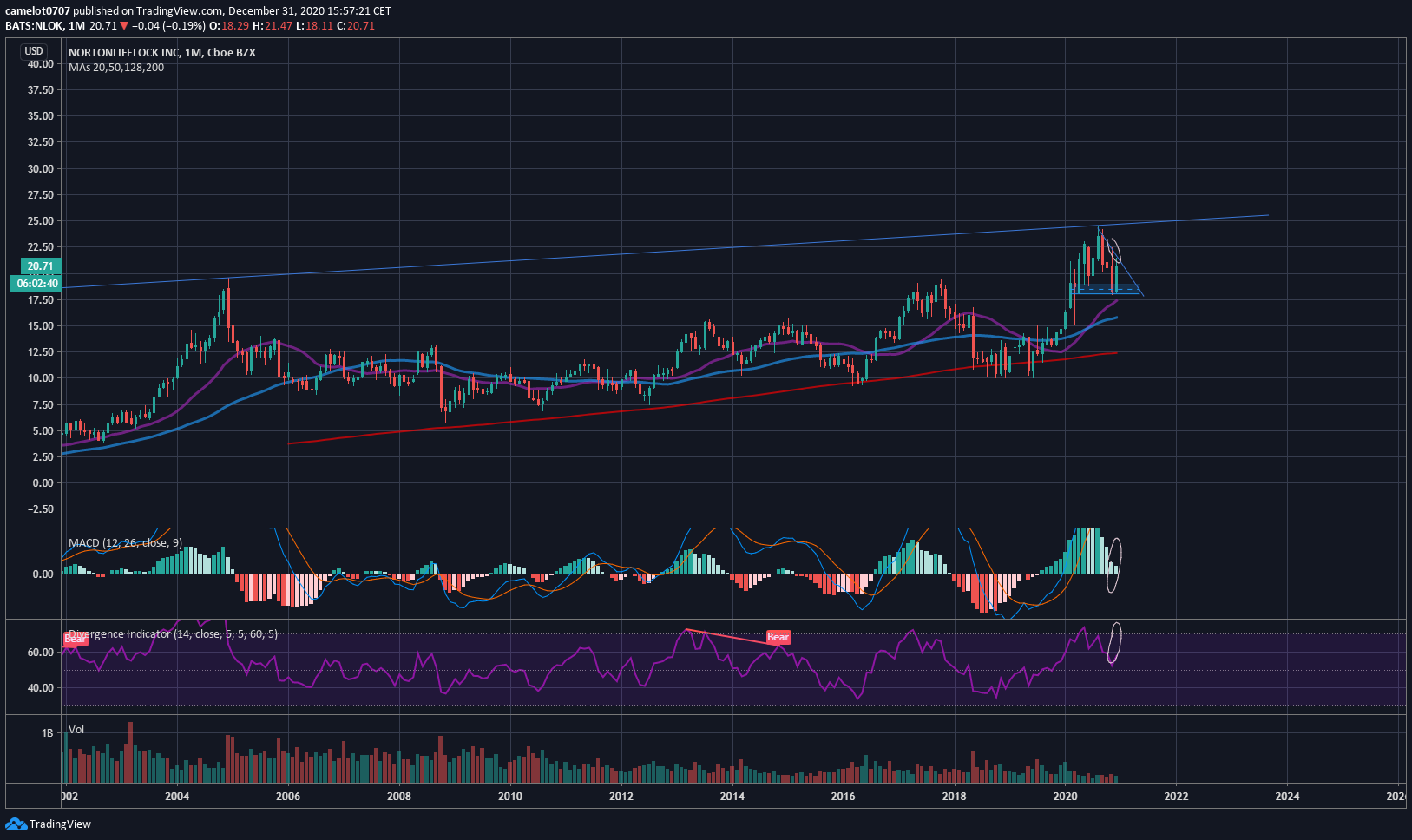Select the white ellipse on divergence pane
This screenshot has height=840, width=1412.
pyautogui.click(x=1115, y=643)
